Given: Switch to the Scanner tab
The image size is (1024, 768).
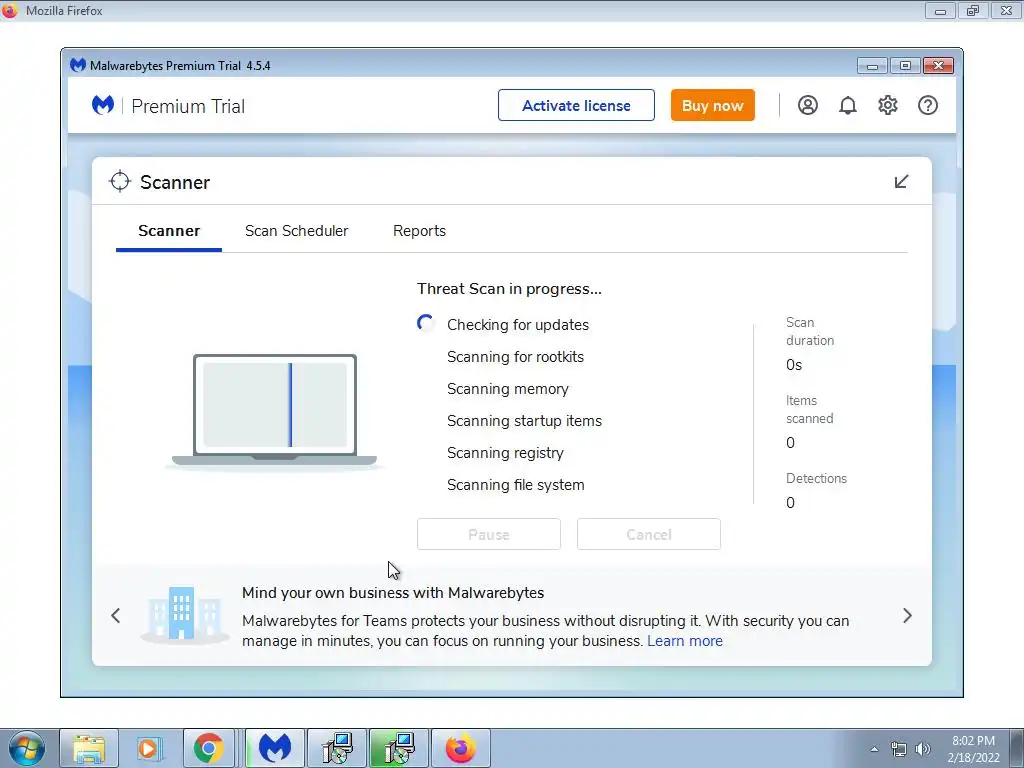Looking at the screenshot, I should pos(168,231).
